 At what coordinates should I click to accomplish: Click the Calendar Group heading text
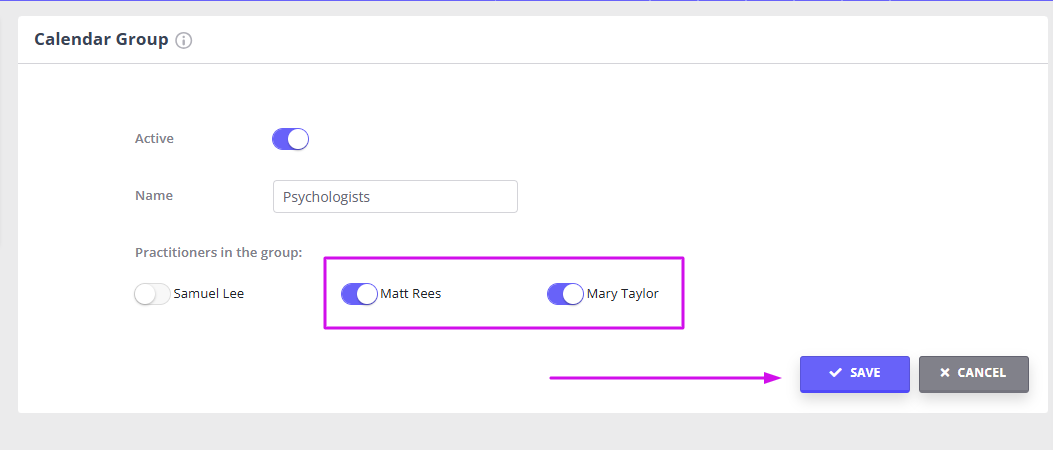click(x=101, y=40)
